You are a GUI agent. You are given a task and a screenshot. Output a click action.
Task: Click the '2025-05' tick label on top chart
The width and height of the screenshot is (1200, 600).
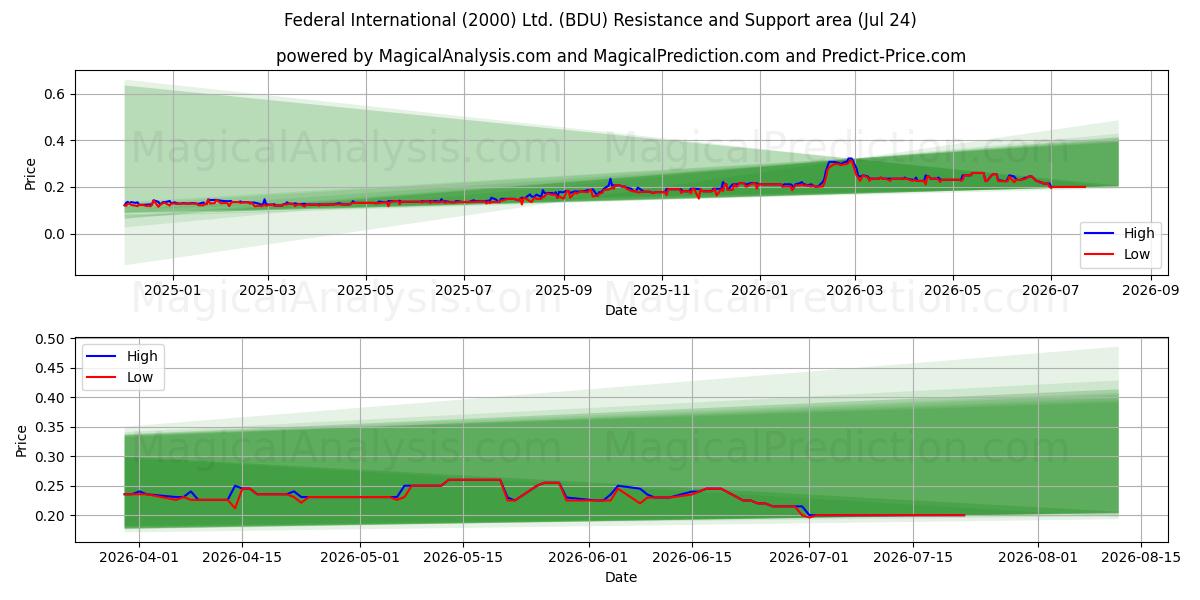tap(366, 291)
